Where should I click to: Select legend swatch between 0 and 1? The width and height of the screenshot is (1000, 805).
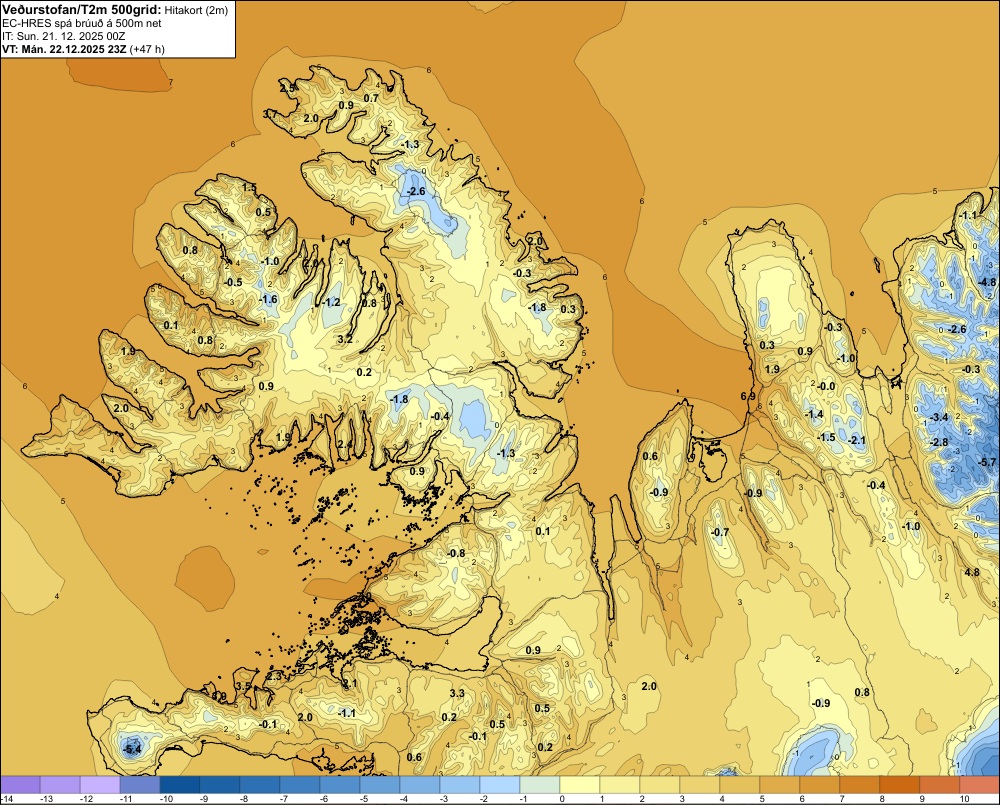tap(580, 785)
